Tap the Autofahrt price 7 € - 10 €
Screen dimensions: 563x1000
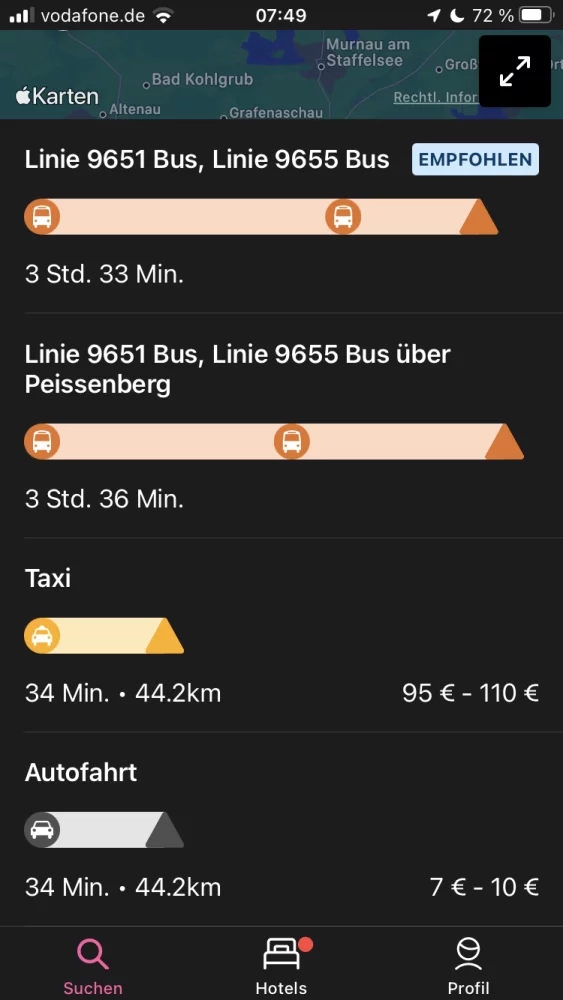click(x=485, y=887)
